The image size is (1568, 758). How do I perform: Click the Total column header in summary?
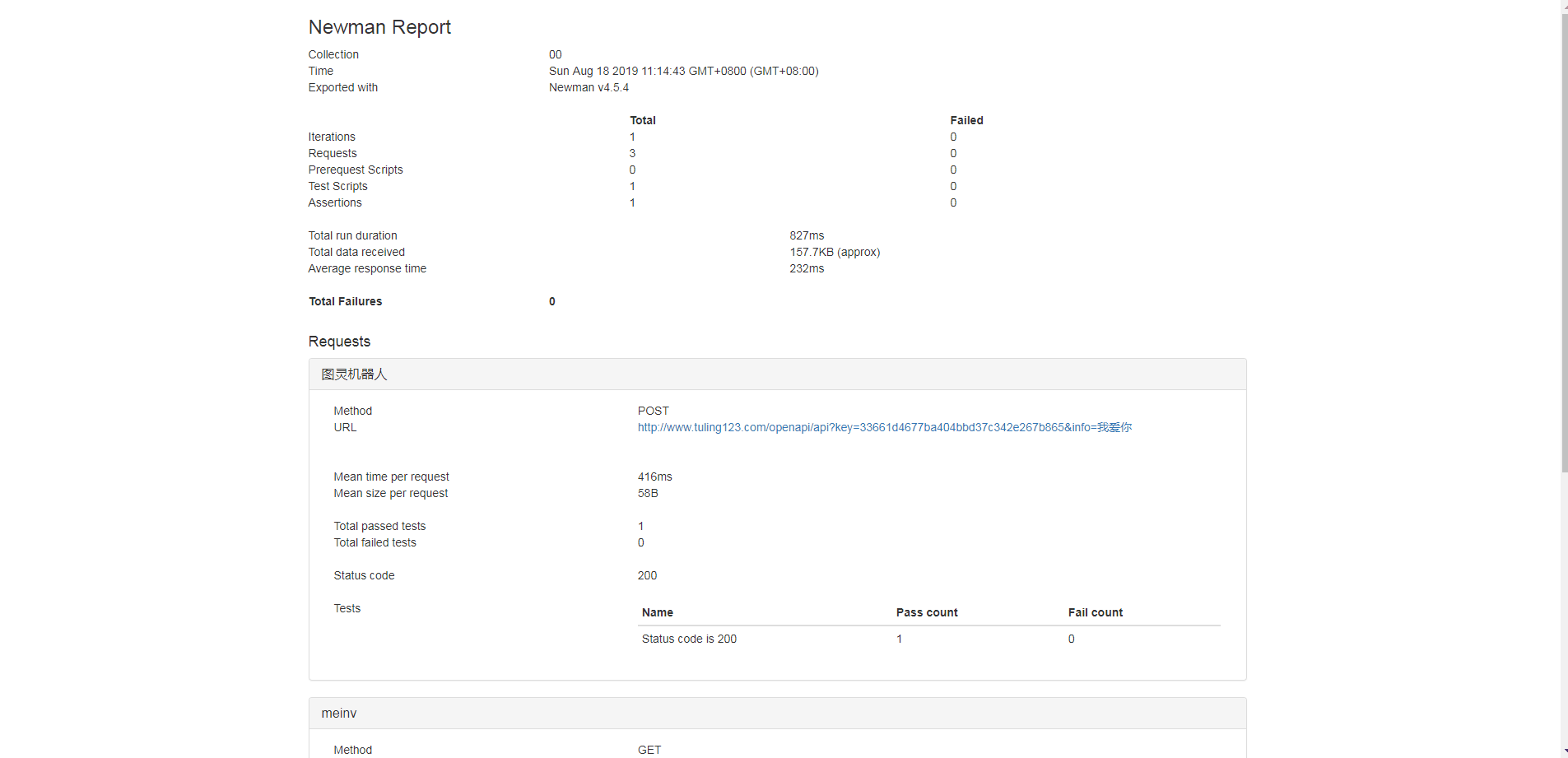[x=643, y=120]
